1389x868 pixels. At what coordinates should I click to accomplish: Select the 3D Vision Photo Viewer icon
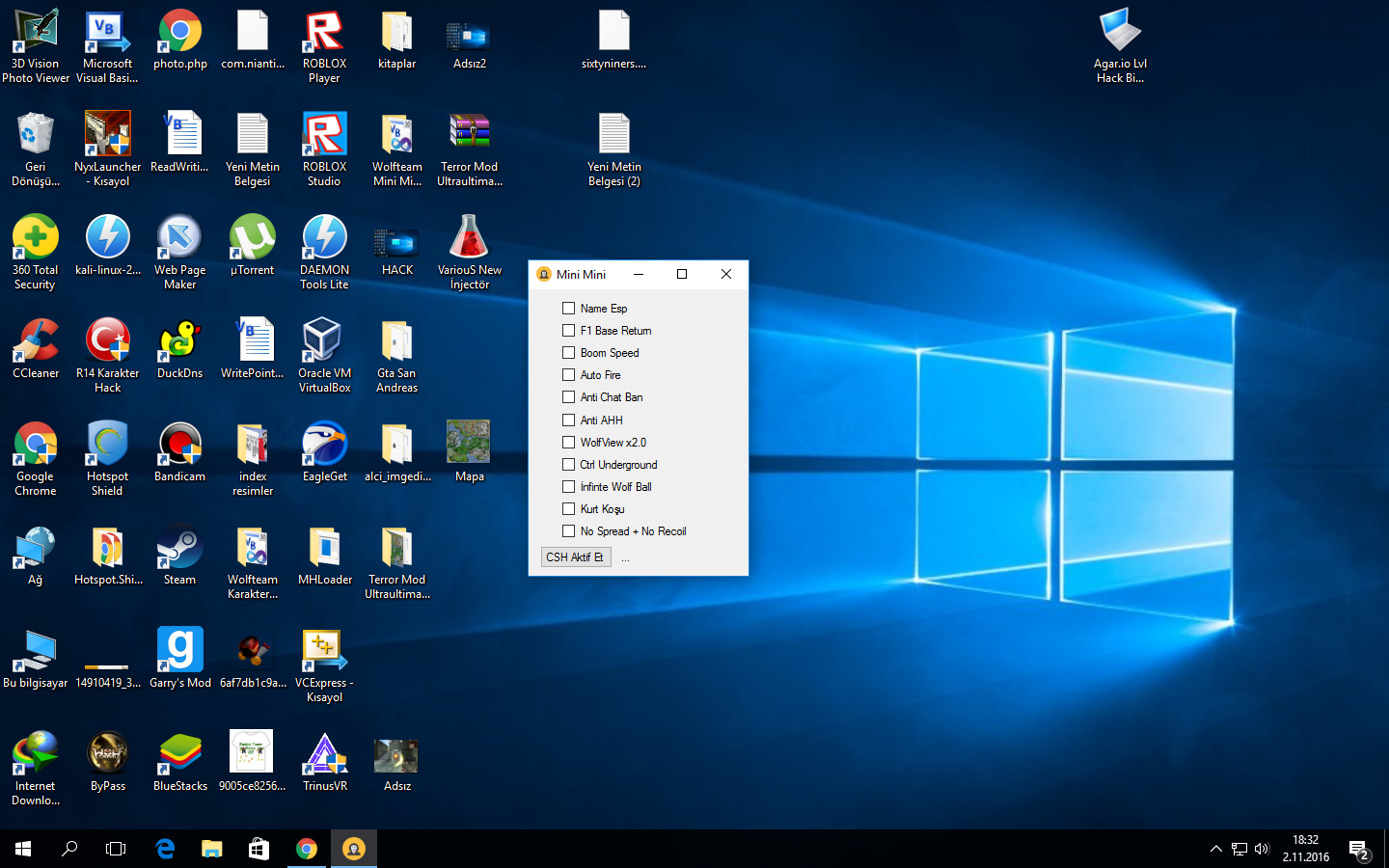pos(36,46)
